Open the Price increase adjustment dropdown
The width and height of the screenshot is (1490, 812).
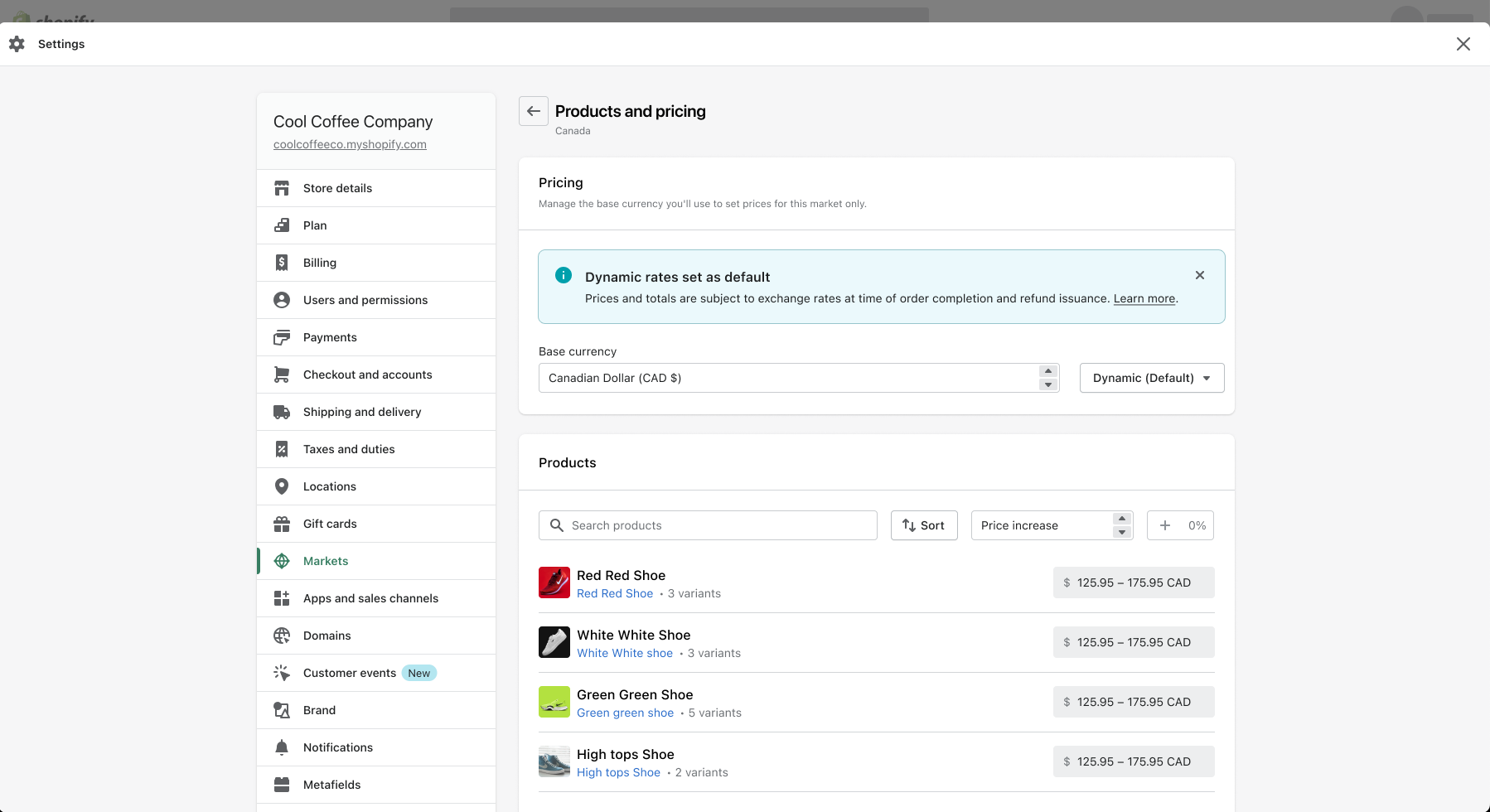[1051, 525]
